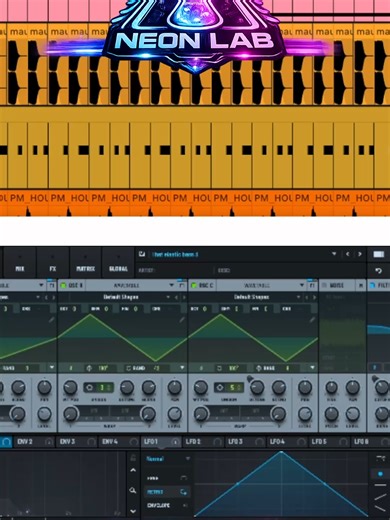
Task: Click the OSC C pan knob
Action: (x=305, y=387)
